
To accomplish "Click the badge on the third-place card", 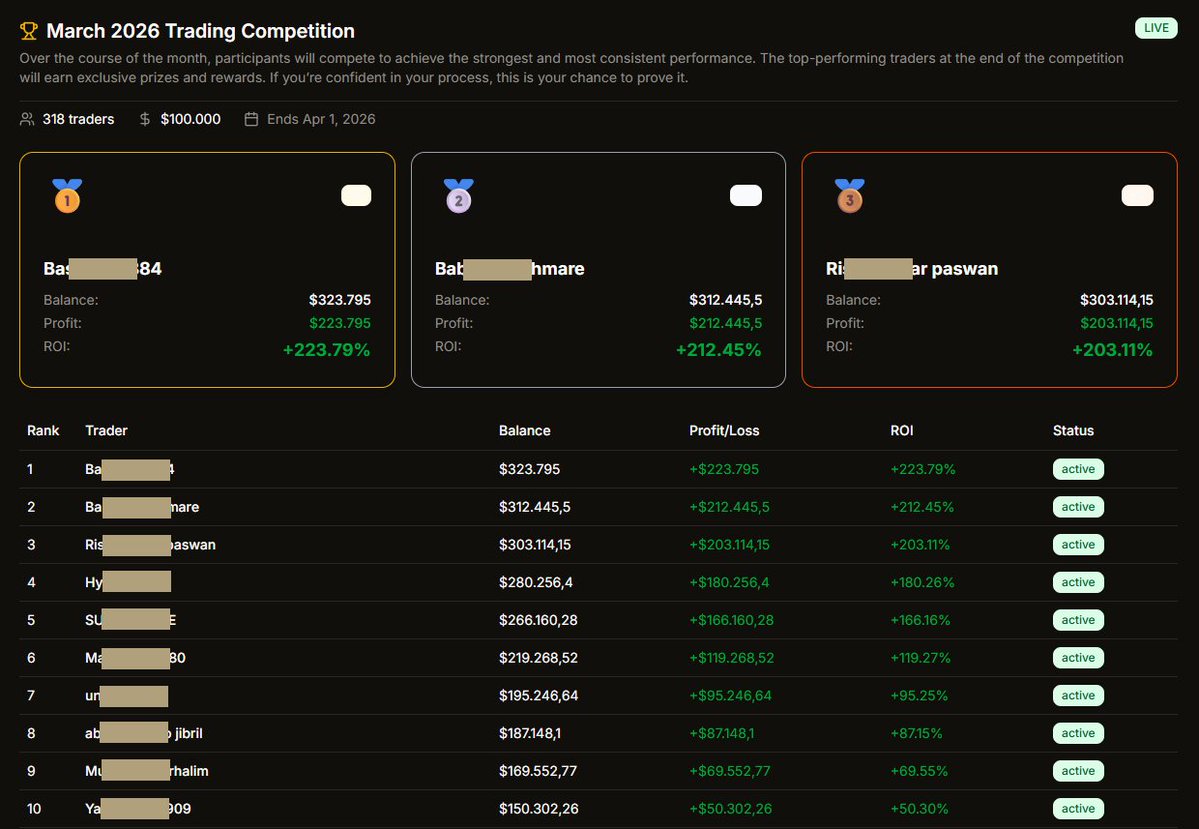I will pyautogui.click(x=1137, y=195).
